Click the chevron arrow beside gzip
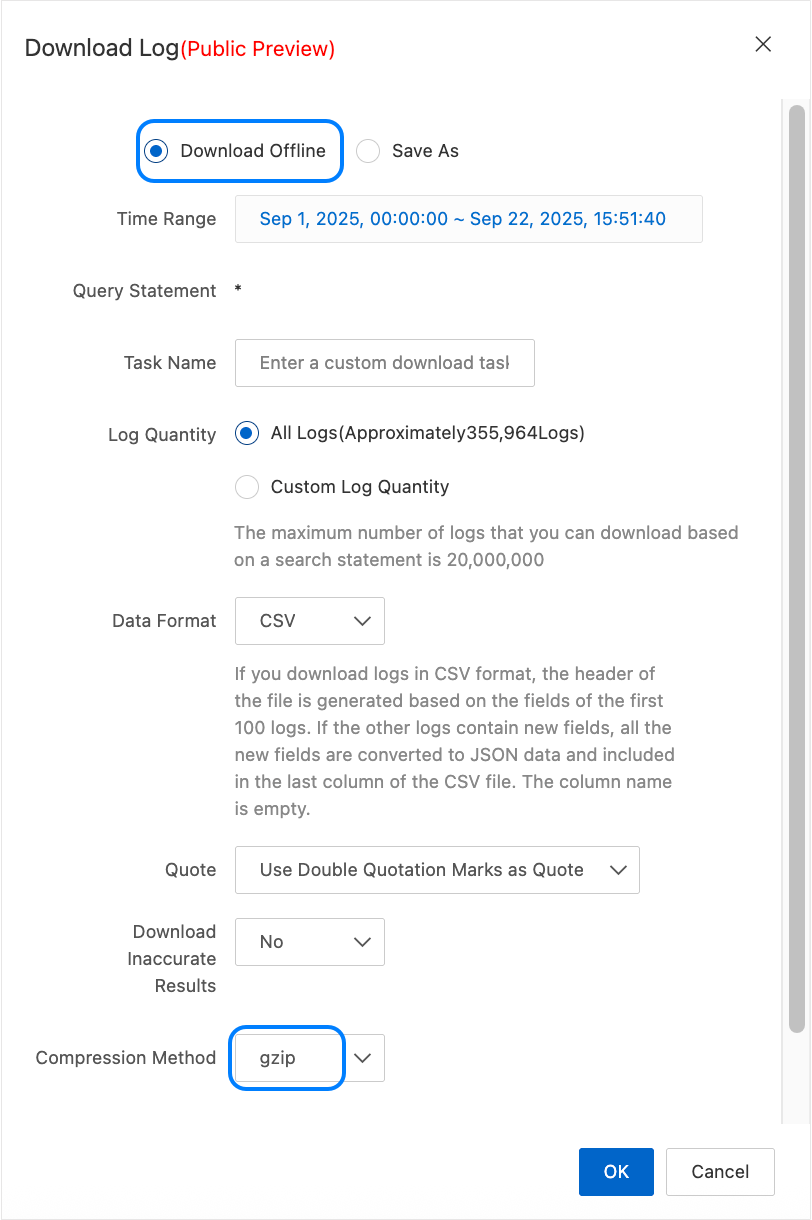Viewport: 812px width, 1220px height. coord(364,1058)
